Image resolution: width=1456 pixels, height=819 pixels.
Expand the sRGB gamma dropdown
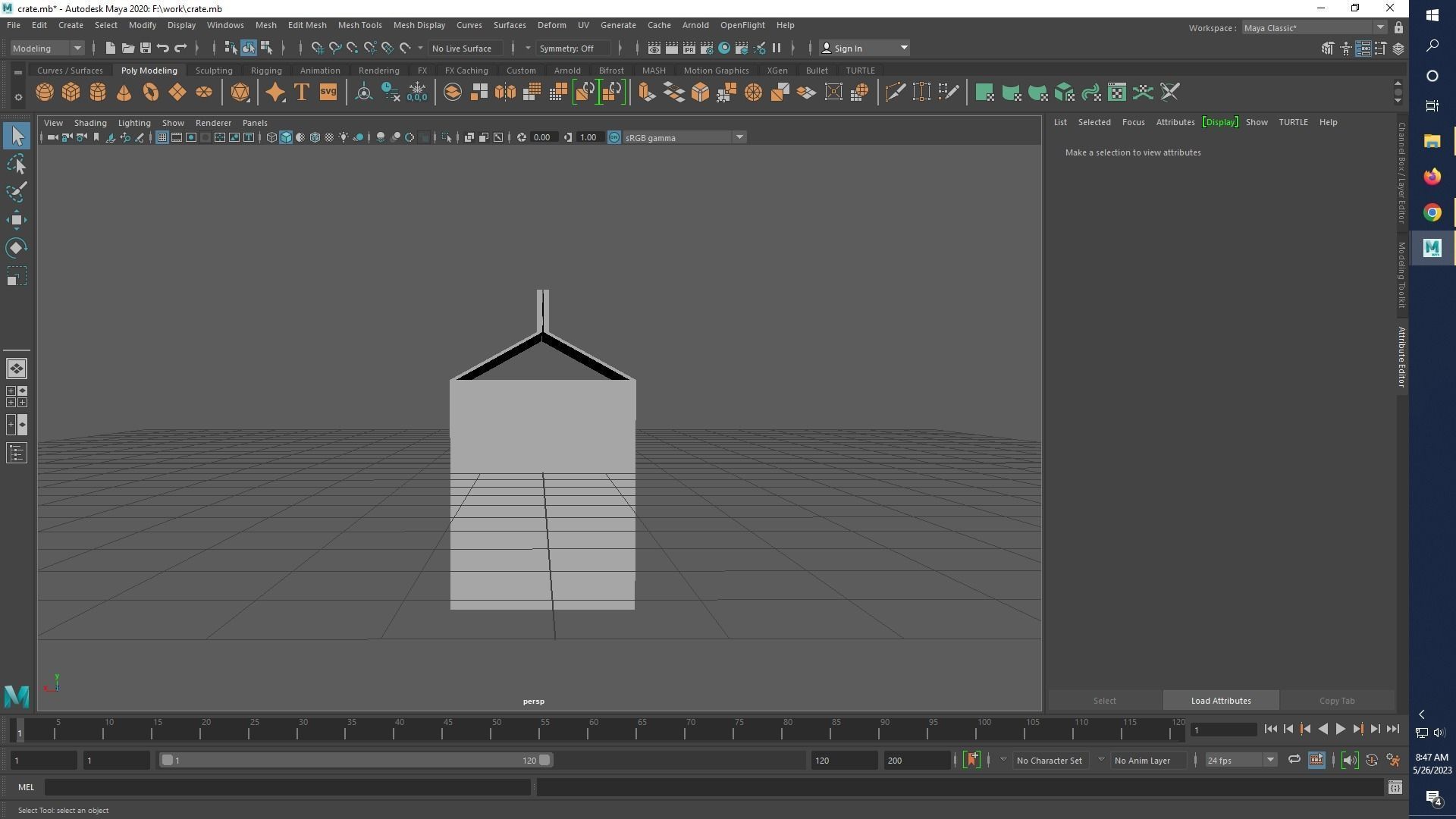click(739, 137)
